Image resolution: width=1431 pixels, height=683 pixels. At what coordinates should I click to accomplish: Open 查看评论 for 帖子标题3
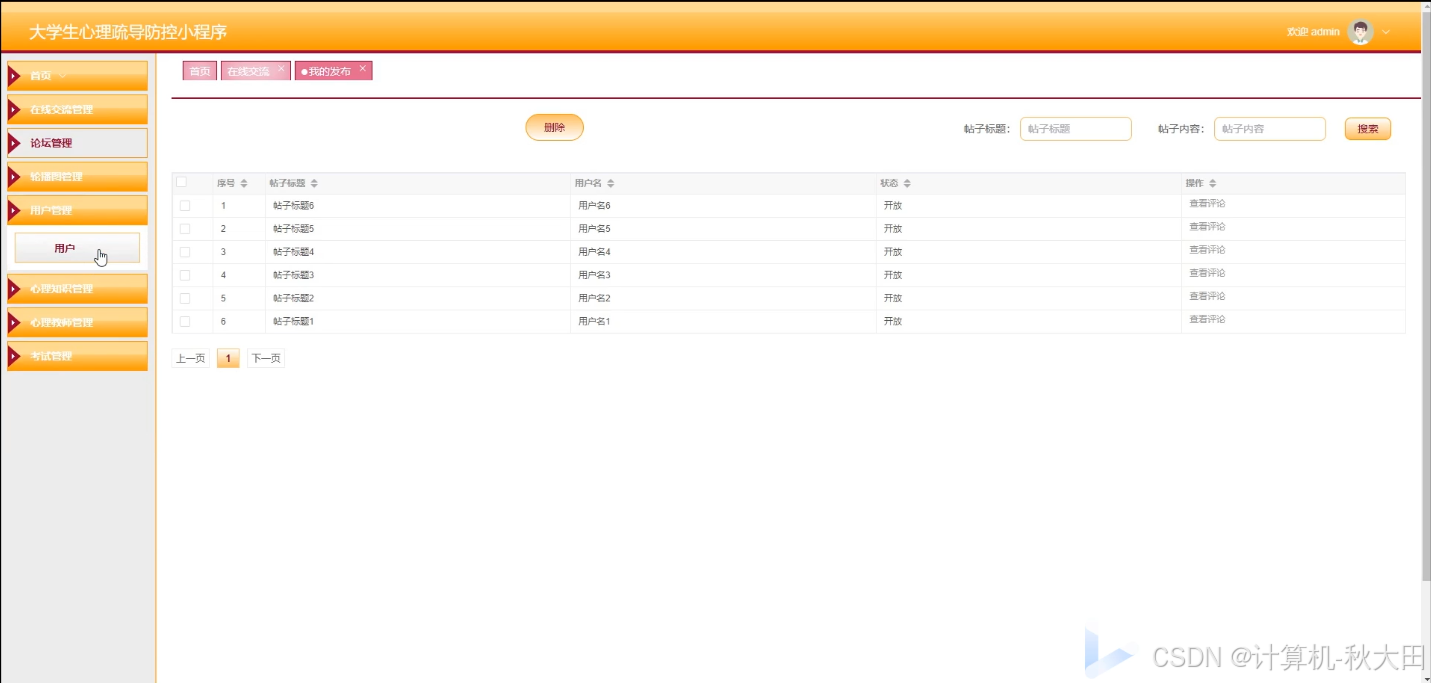(x=1207, y=272)
